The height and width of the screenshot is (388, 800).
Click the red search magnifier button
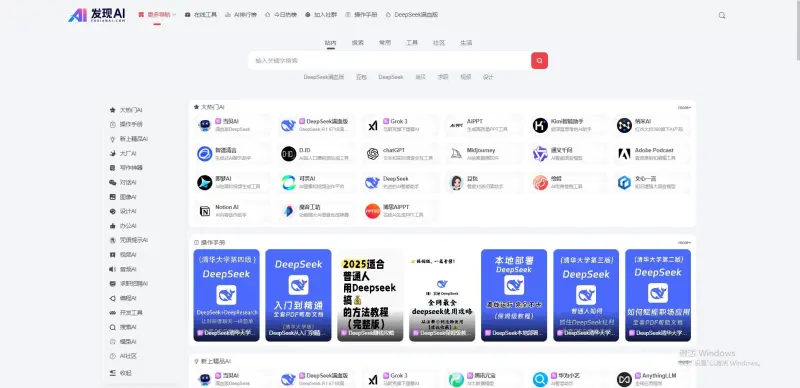tap(539, 60)
